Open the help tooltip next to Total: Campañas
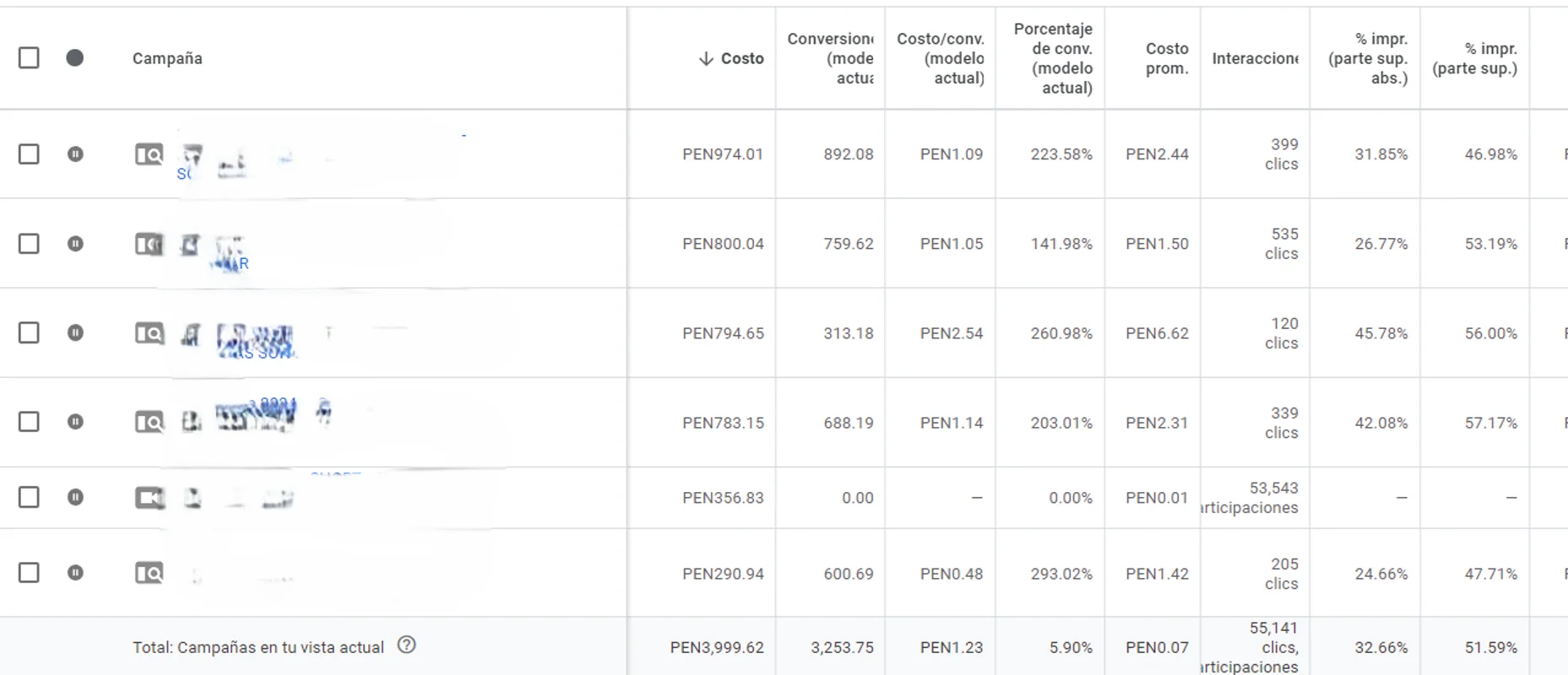Image resolution: width=1568 pixels, height=675 pixels. pos(408,645)
